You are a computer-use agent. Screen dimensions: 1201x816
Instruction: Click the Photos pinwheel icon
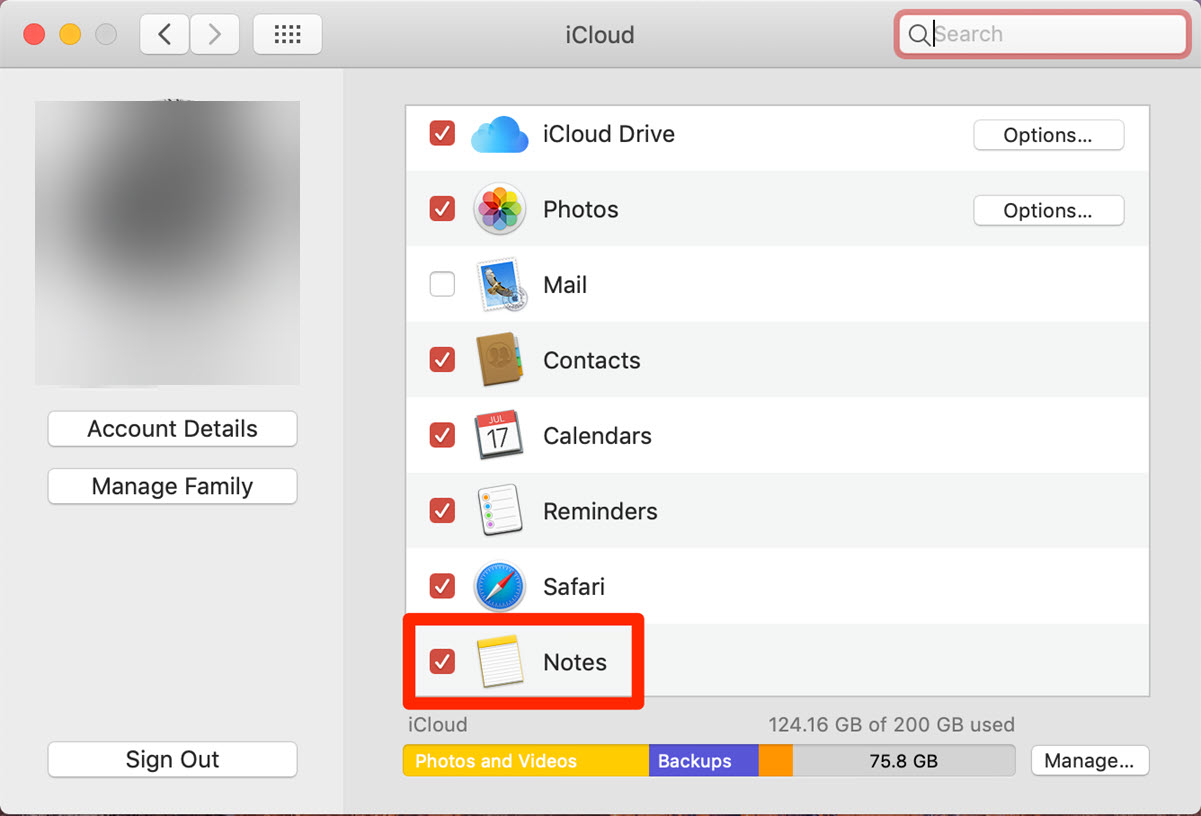click(500, 209)
